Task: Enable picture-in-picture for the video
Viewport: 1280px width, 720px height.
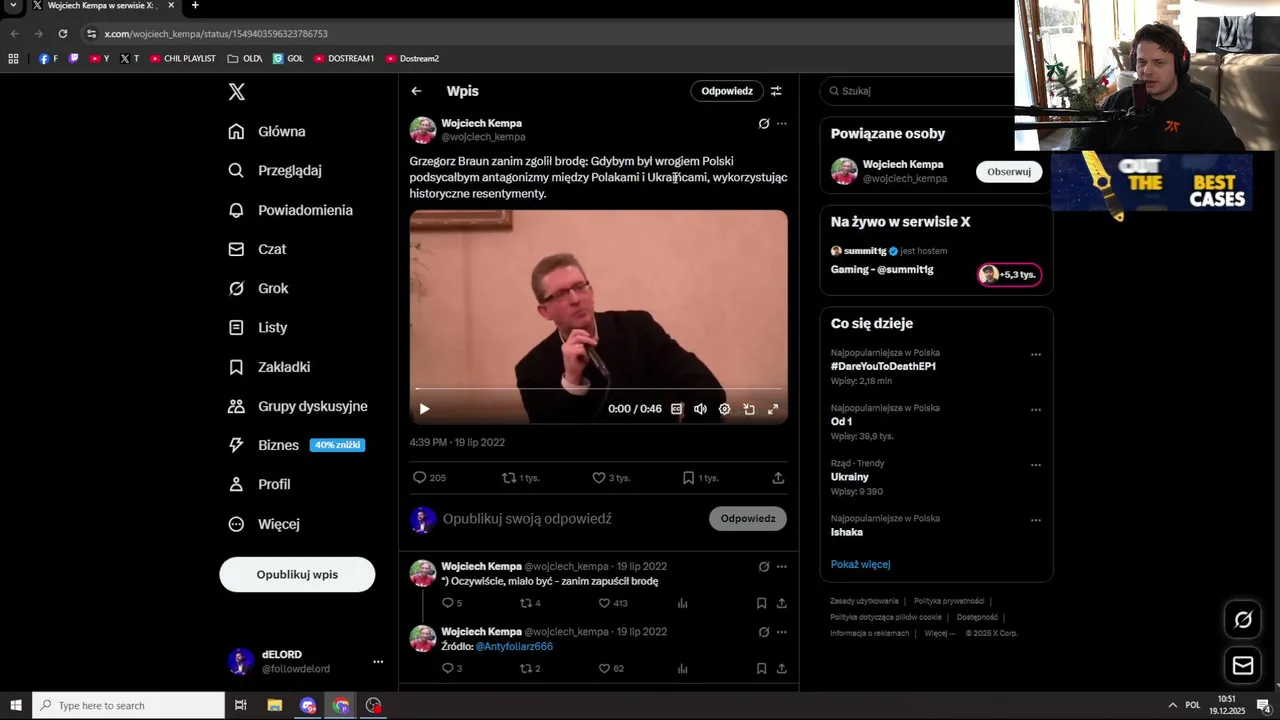Action: [x=749, y=409]
